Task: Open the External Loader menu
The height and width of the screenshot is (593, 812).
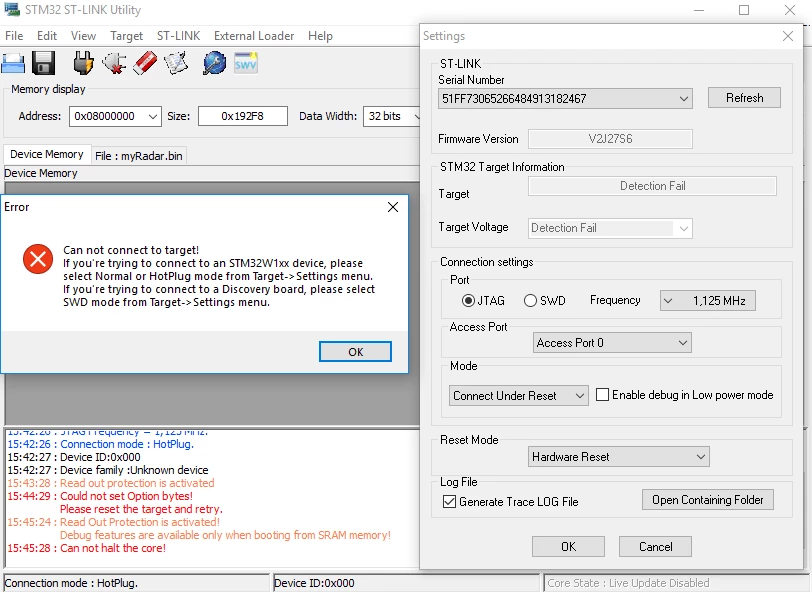Action: [x=254, y=36]
